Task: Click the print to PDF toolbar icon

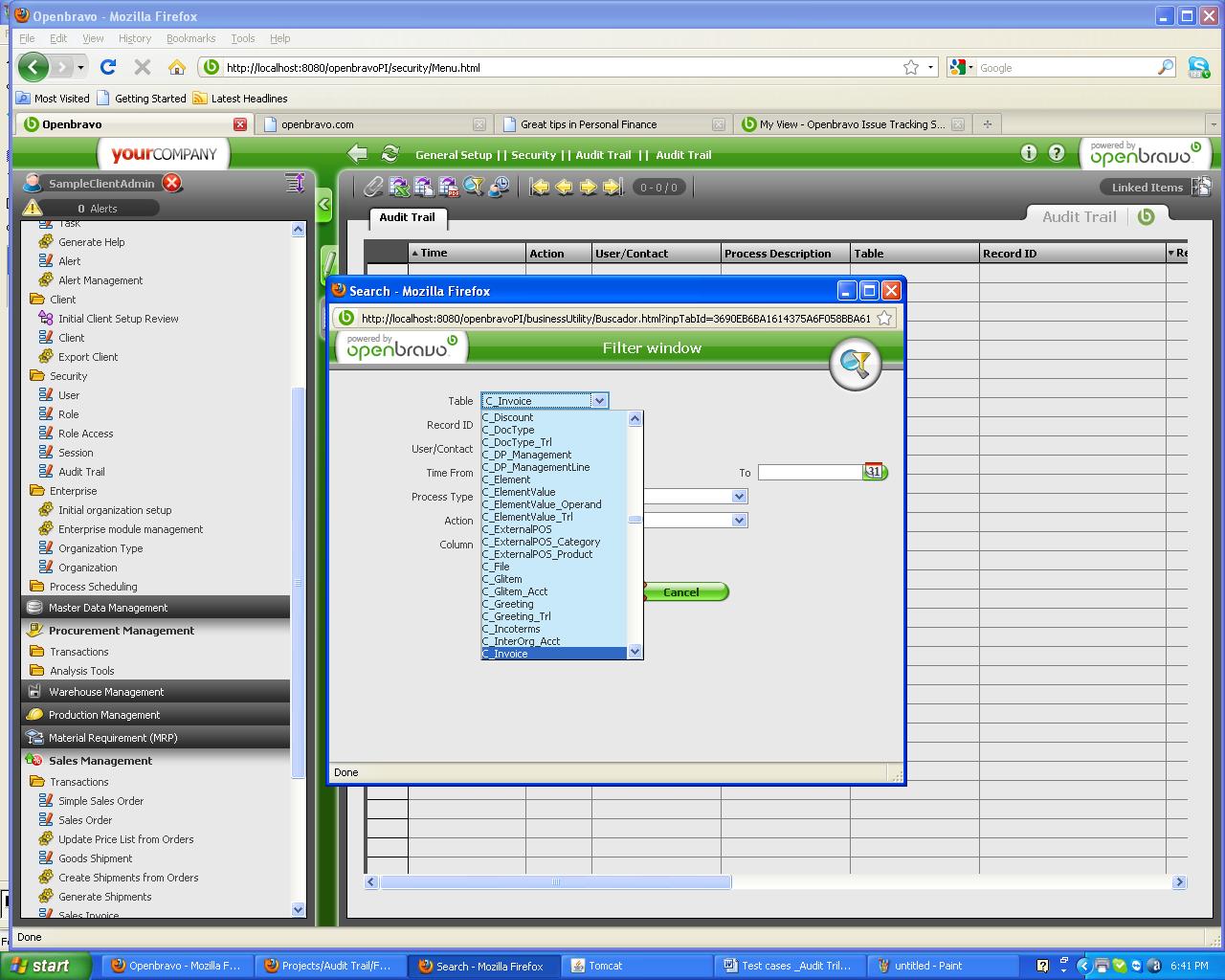Action: (448, 188)
